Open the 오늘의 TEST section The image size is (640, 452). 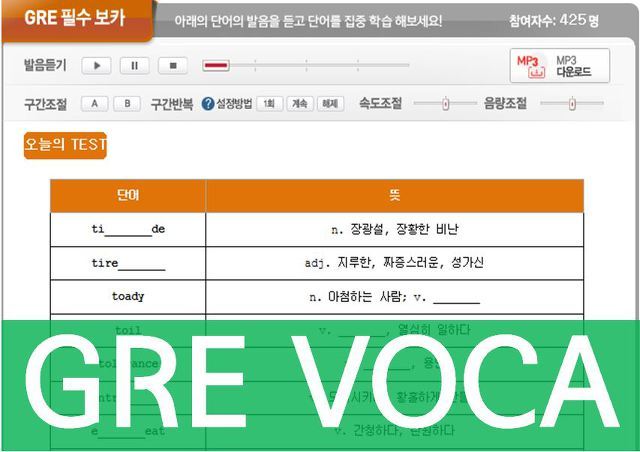65,145
